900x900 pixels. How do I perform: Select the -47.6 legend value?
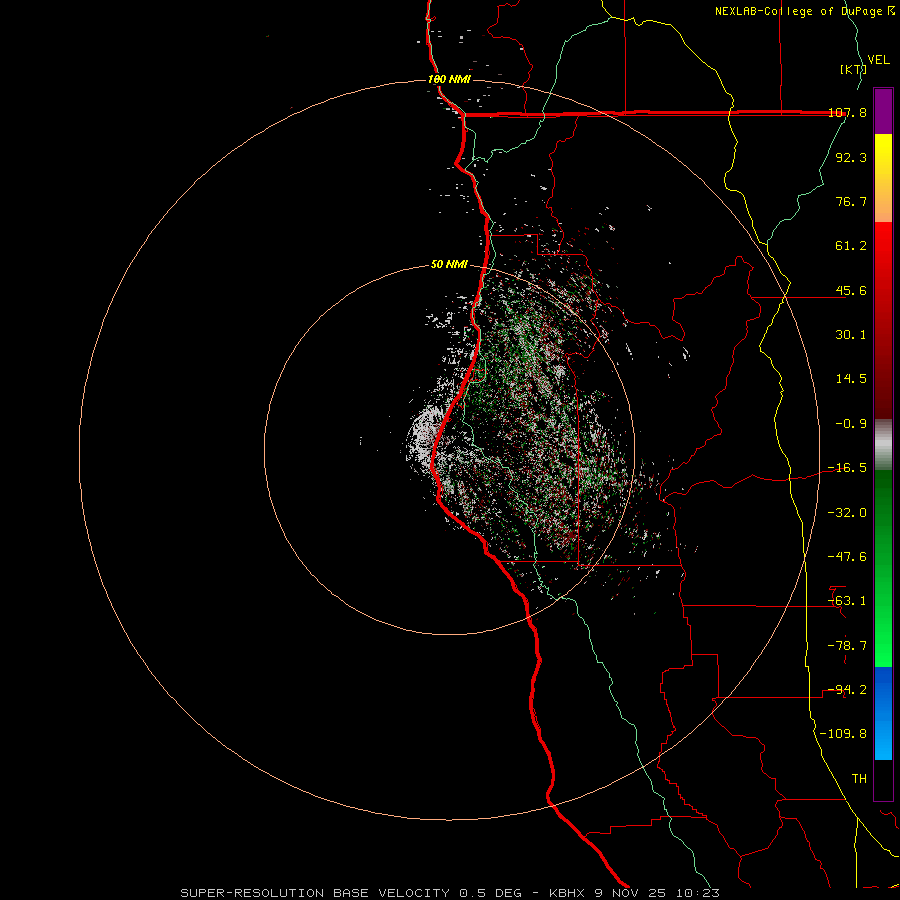847,557
